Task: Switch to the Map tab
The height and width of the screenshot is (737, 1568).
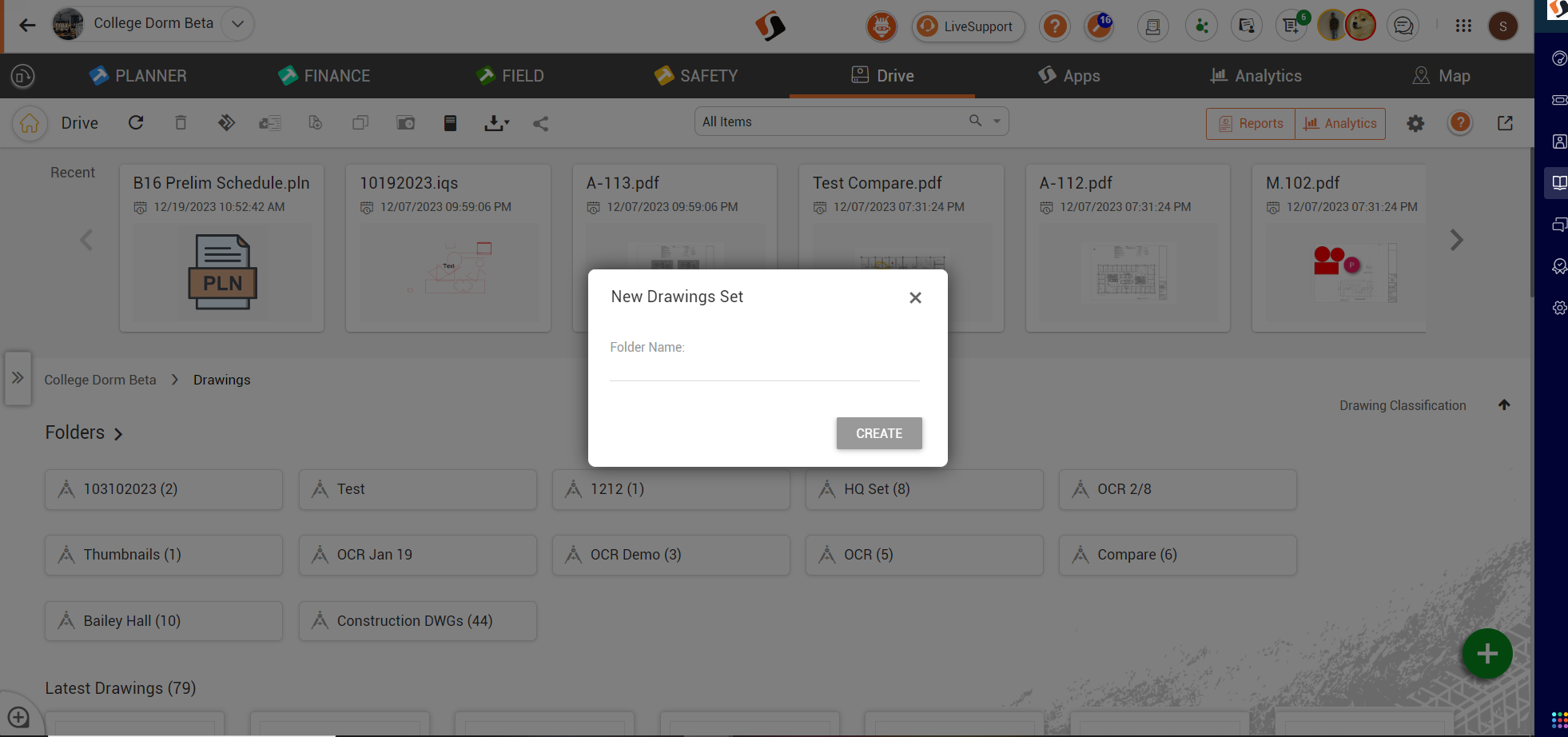Action: click(1441, 76)
